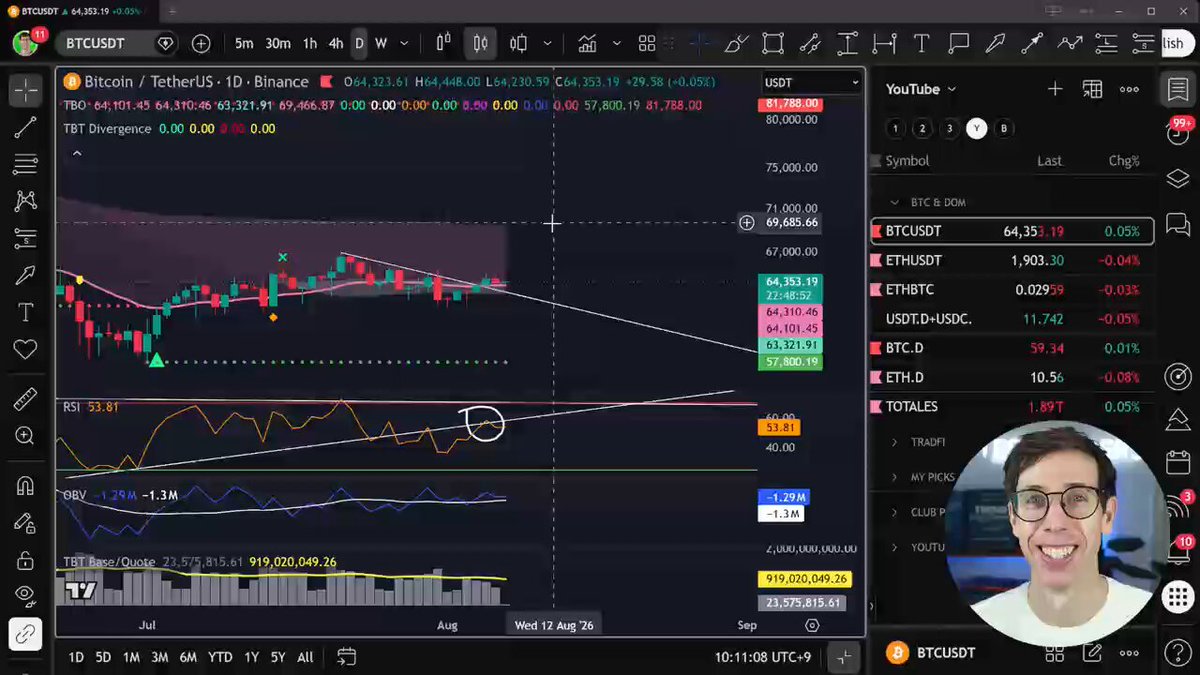Open the advanced view icon in watchlist header
Image resolution: width=1200 pixels, height=675 pixels.
point(1092,89)
